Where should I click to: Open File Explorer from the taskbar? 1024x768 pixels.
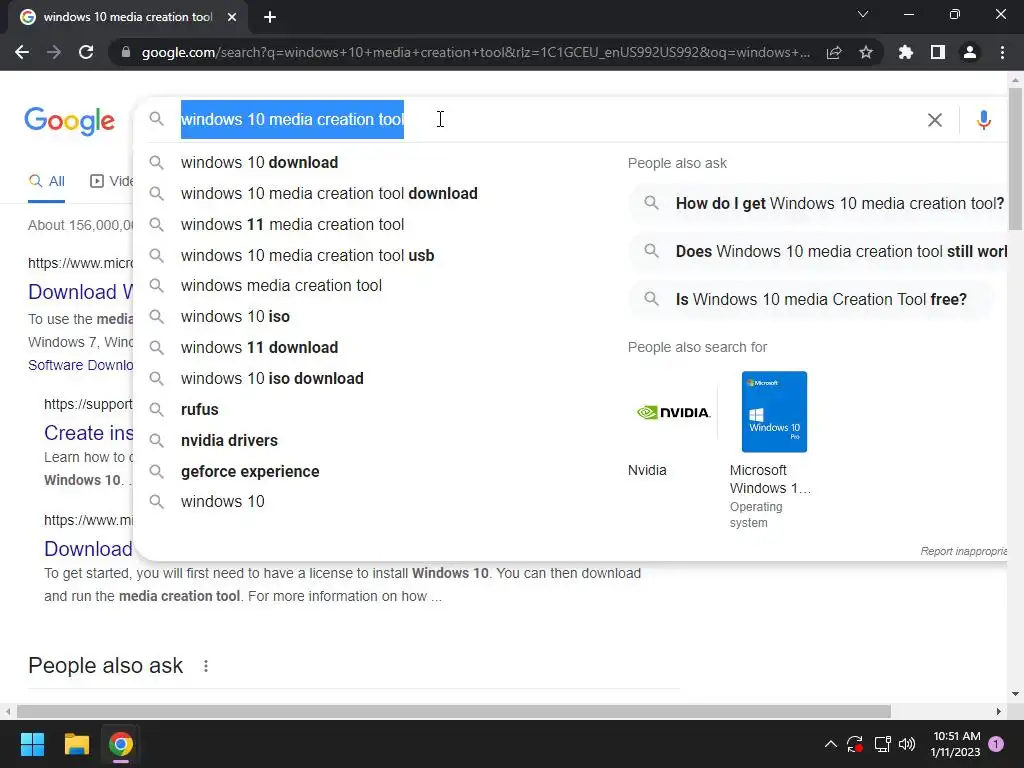point(76,744)
